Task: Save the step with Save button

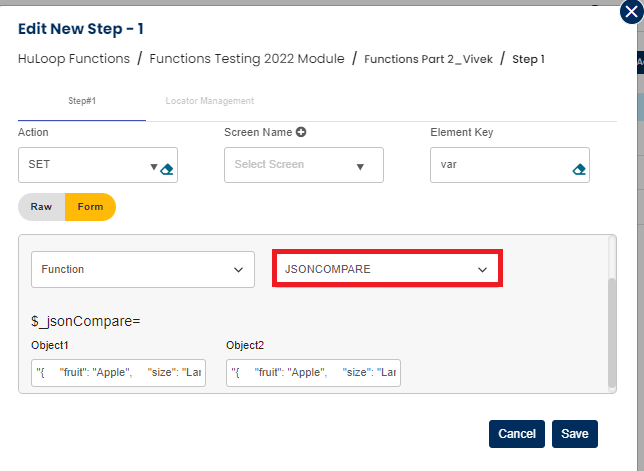Action: click(x=574, y=434)
